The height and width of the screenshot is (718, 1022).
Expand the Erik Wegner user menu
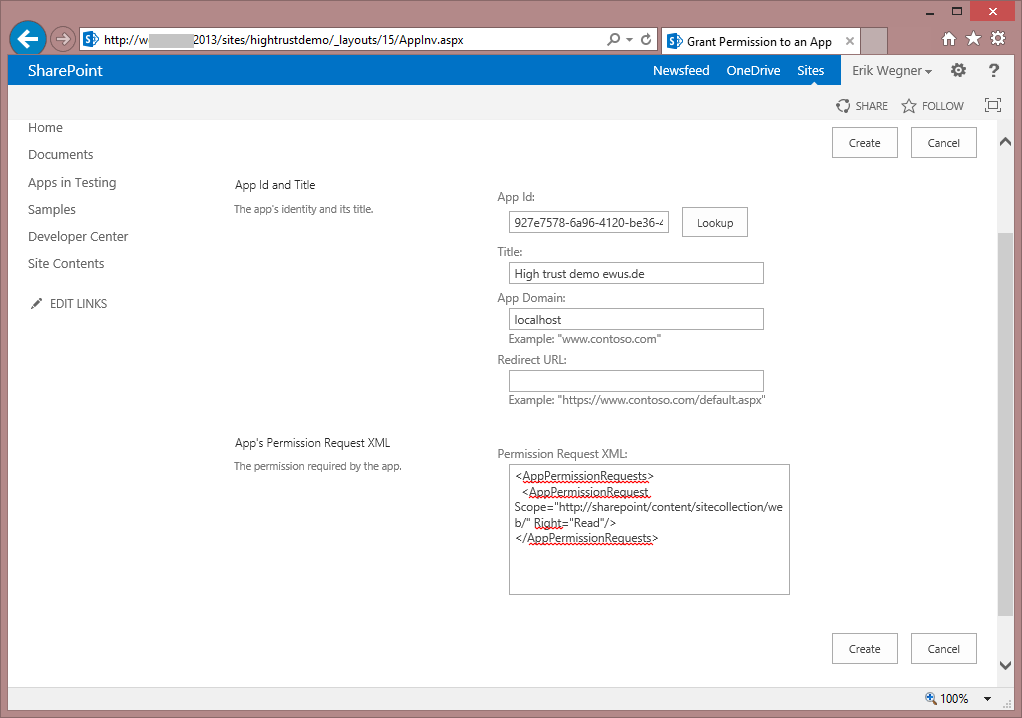891,71
